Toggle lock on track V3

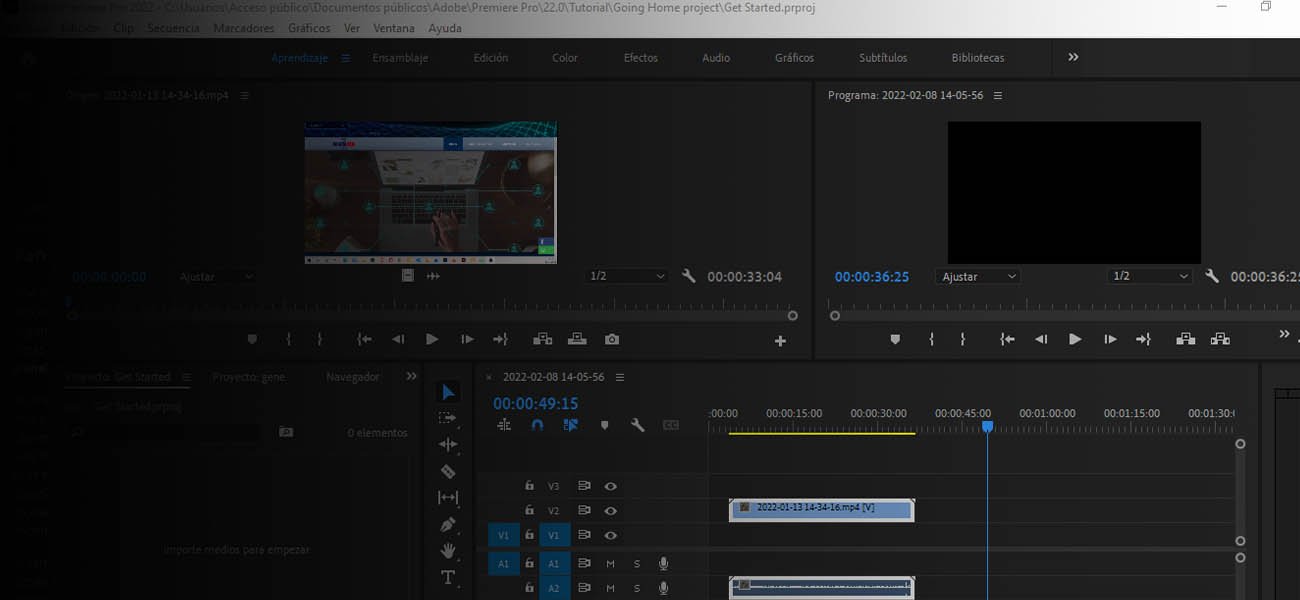point(529,486)
